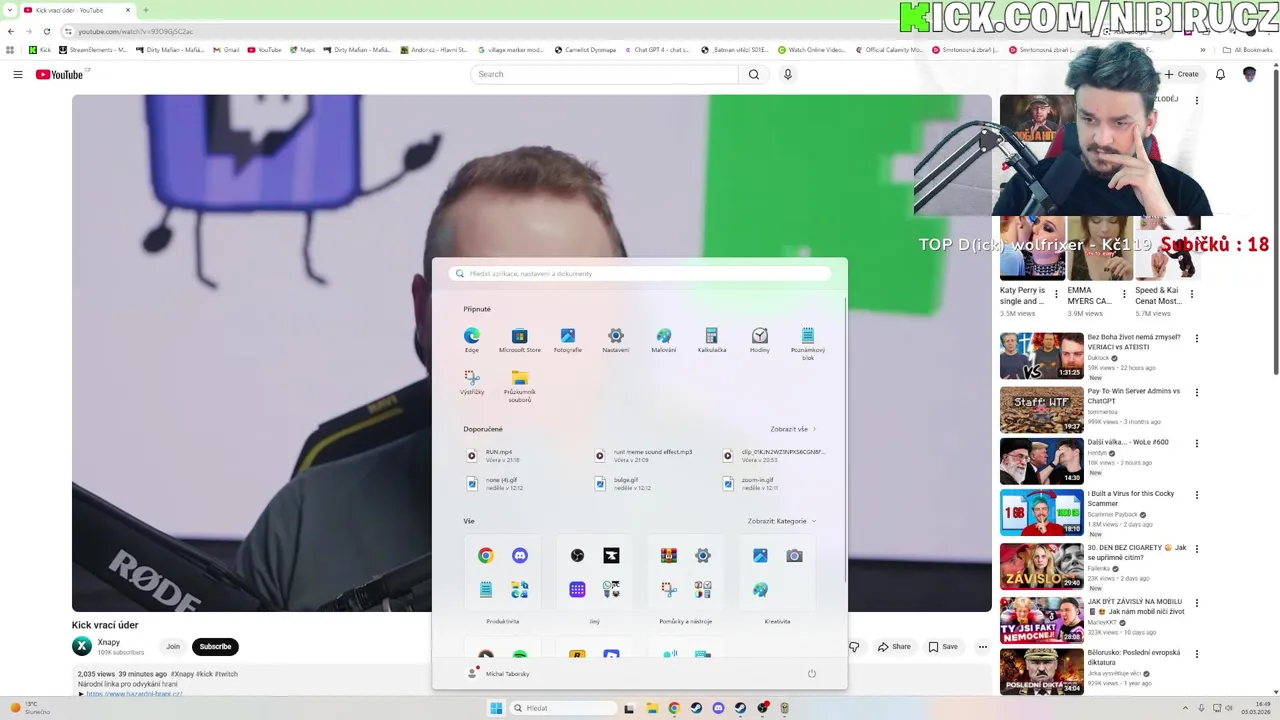
Task: Open Edge from pinned Start apps
Action: [472, 340]
